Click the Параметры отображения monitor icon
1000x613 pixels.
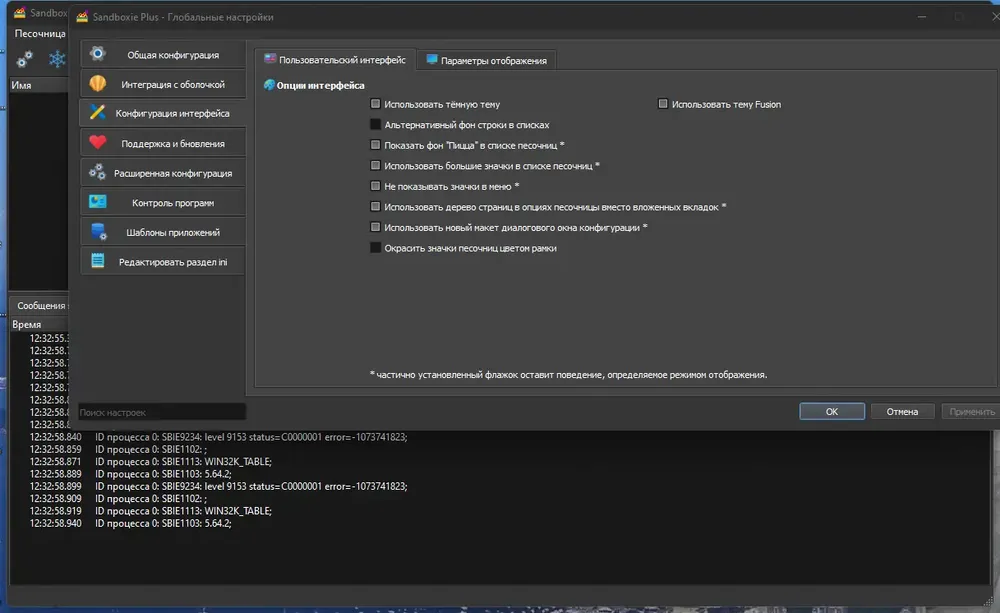[432, 60]
